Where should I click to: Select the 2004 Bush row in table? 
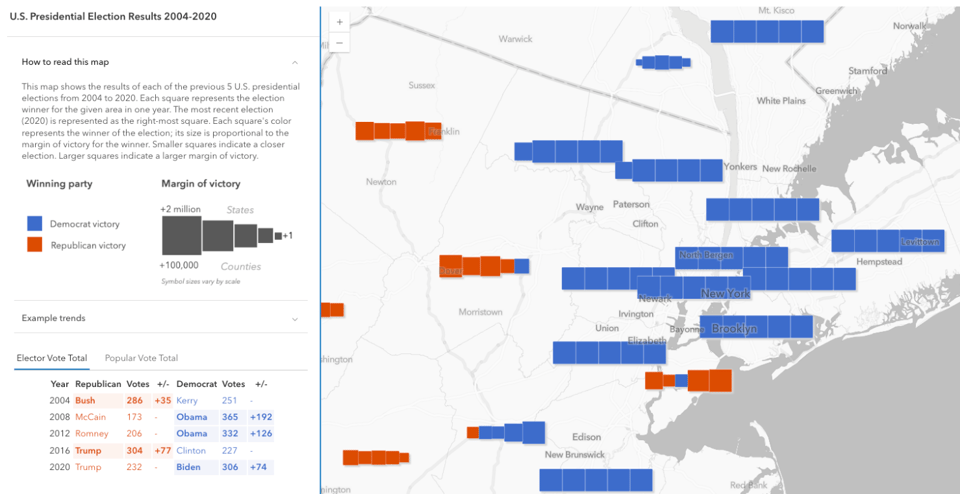85,400
